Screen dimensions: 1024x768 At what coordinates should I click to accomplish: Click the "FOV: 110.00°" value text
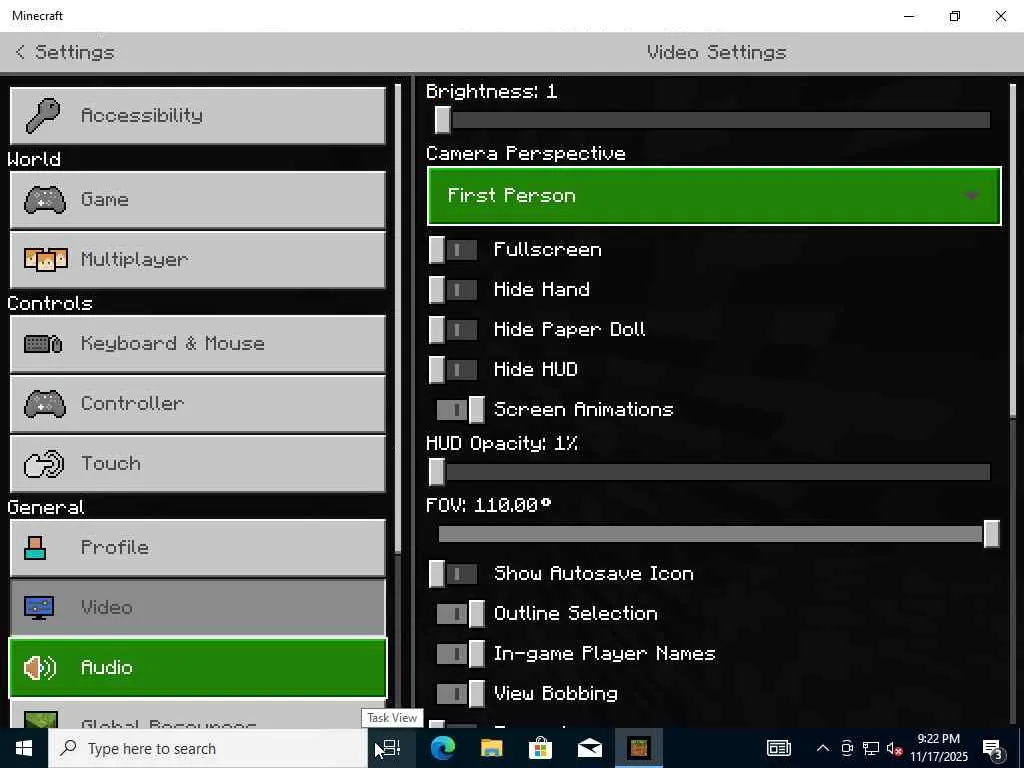point(488,505)
